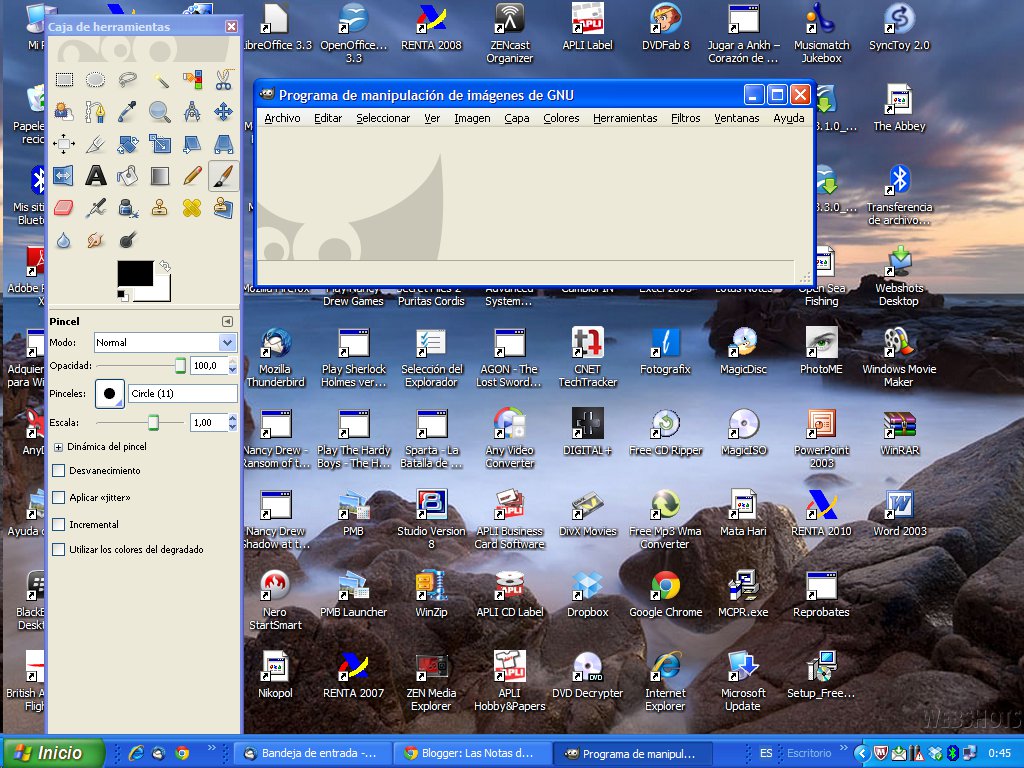This screenshot has width=1024, height=768.
Task: Select the Measure compass tool
Action: (x=192, y=112)
